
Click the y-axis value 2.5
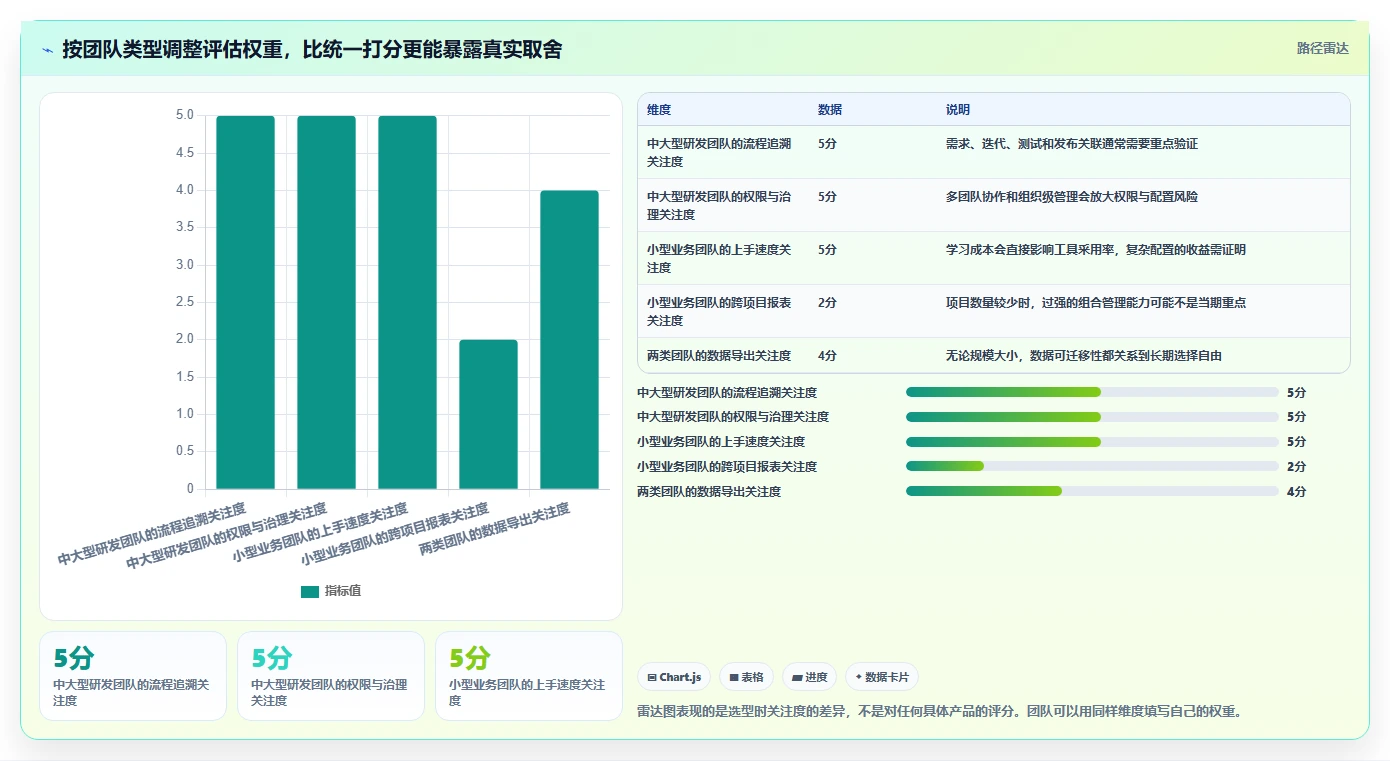click(x=185, y=302)
